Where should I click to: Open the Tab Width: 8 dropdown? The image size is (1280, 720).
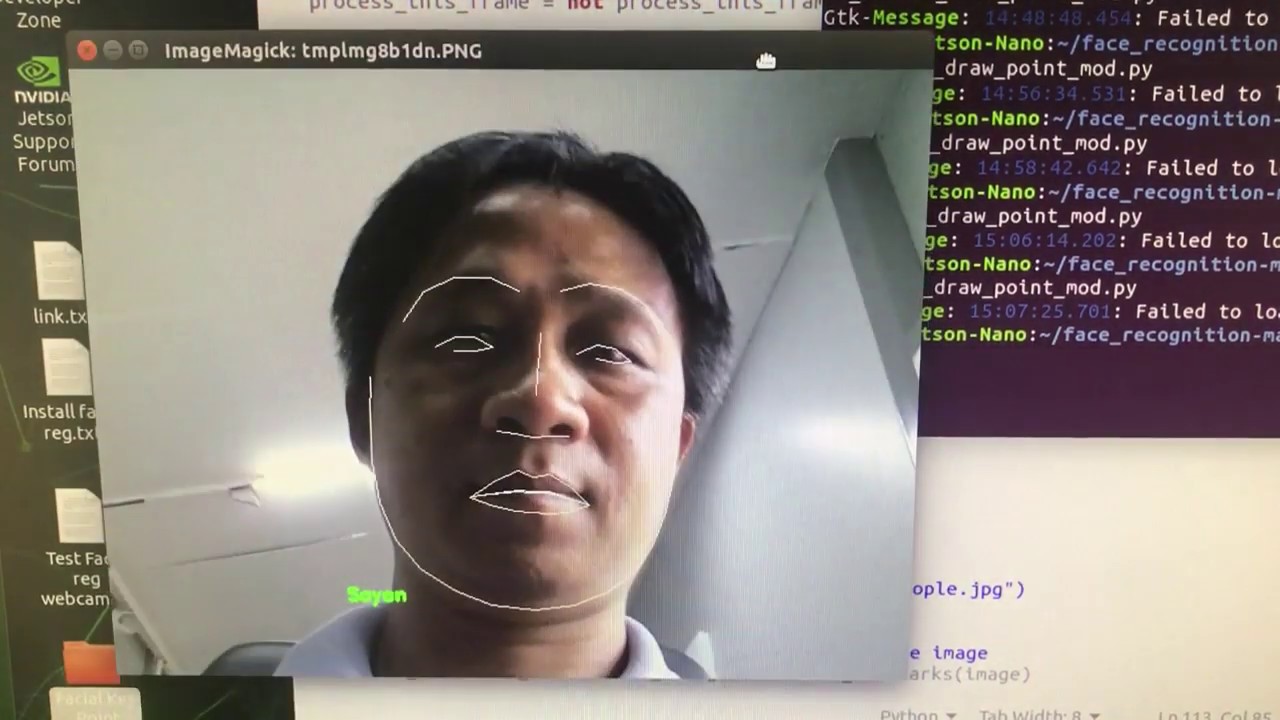1040,714
